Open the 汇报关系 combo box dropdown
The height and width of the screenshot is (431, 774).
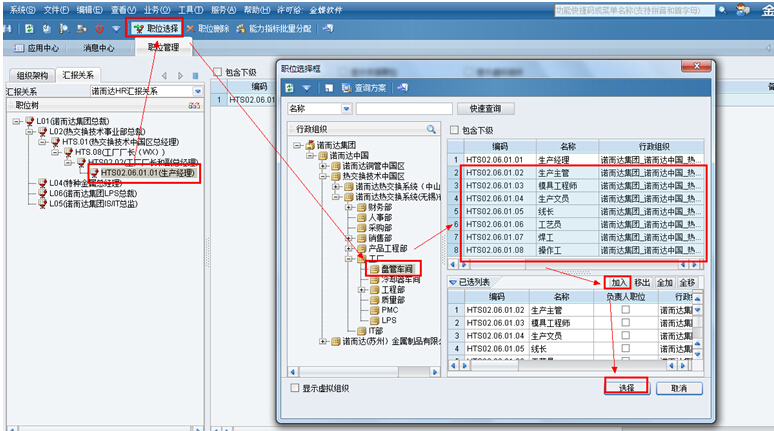pos(197,90)
